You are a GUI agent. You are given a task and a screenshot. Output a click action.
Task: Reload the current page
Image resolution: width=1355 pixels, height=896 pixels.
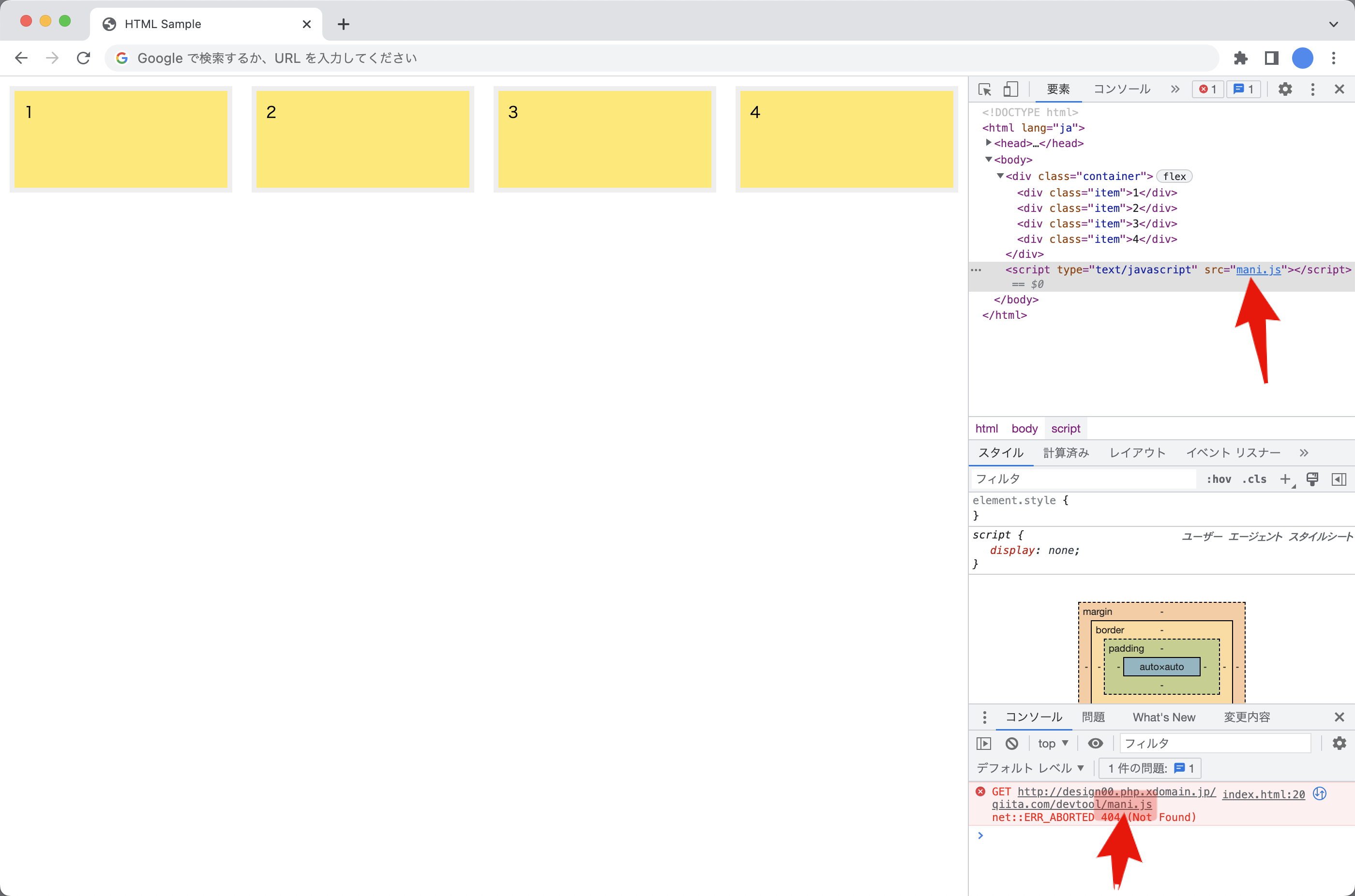point(83,58)
